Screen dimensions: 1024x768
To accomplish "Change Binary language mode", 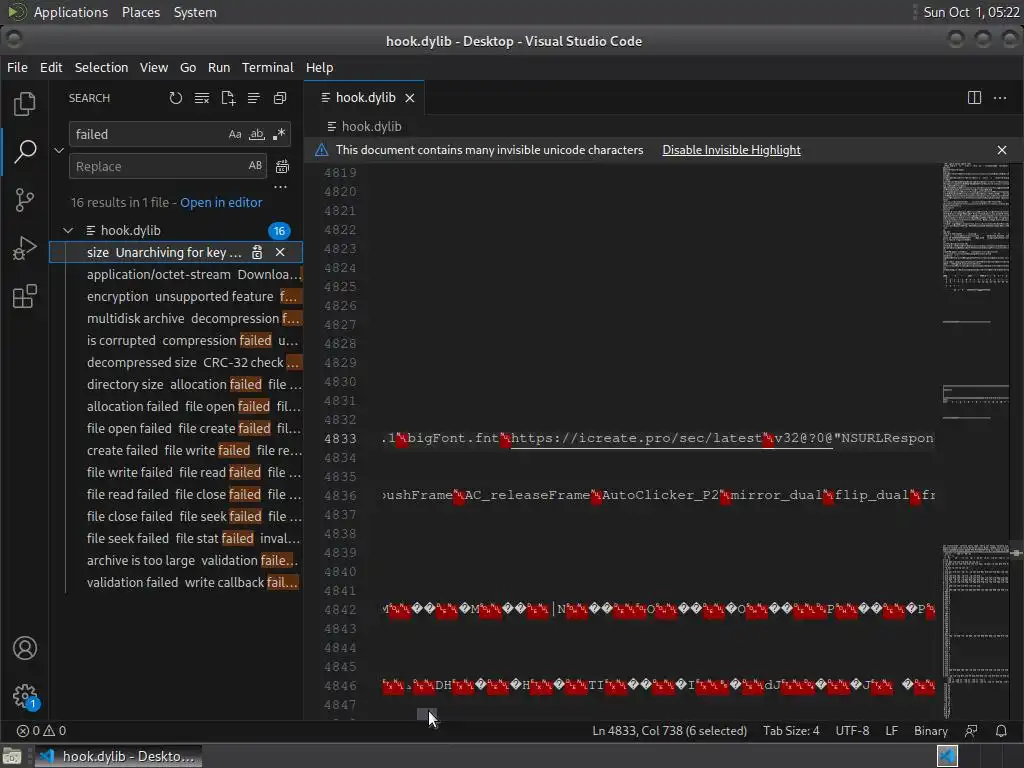I will 931,731.
